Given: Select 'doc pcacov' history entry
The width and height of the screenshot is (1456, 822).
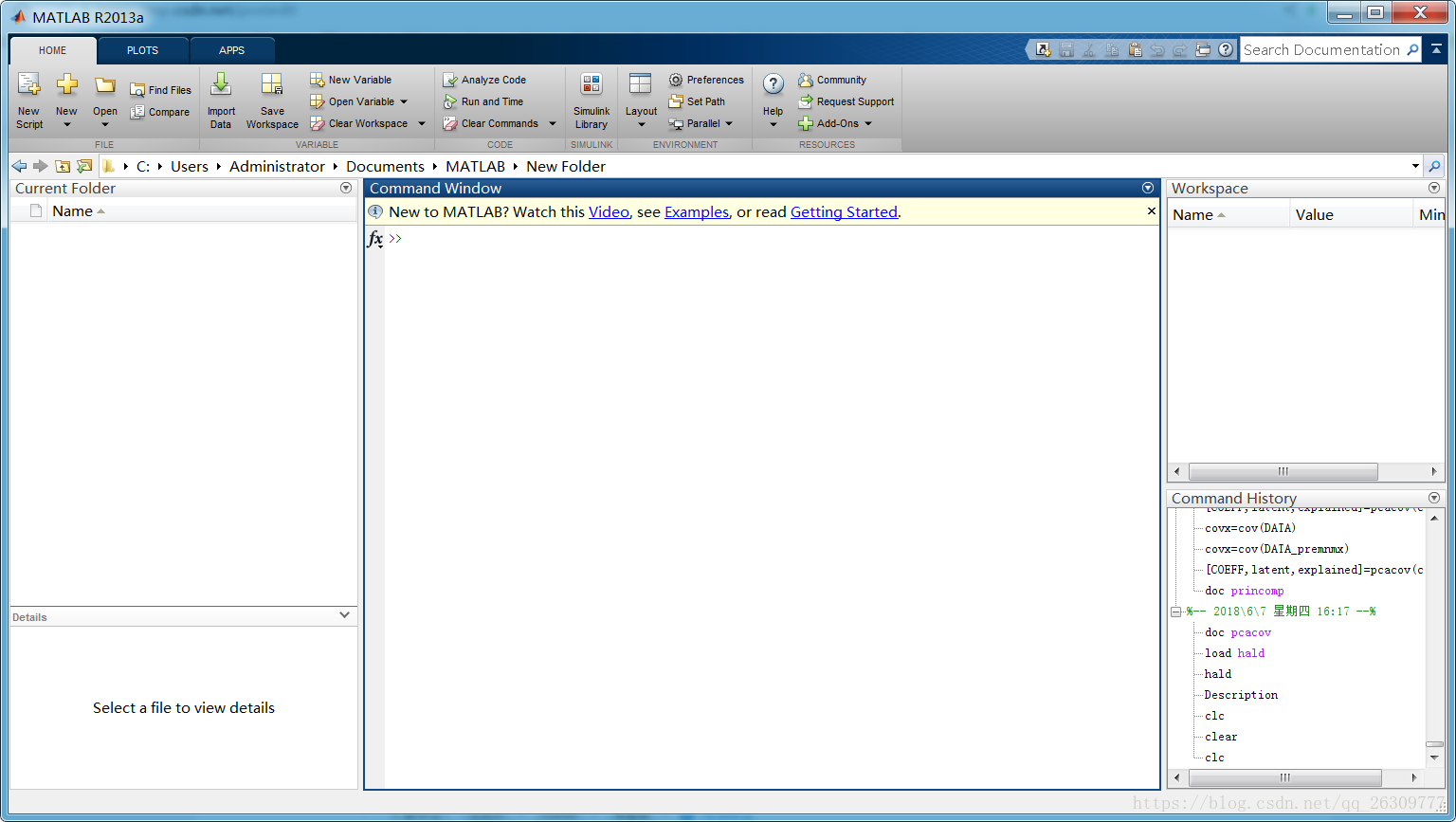Looking at the screenshot, I should click(1238, 632).
